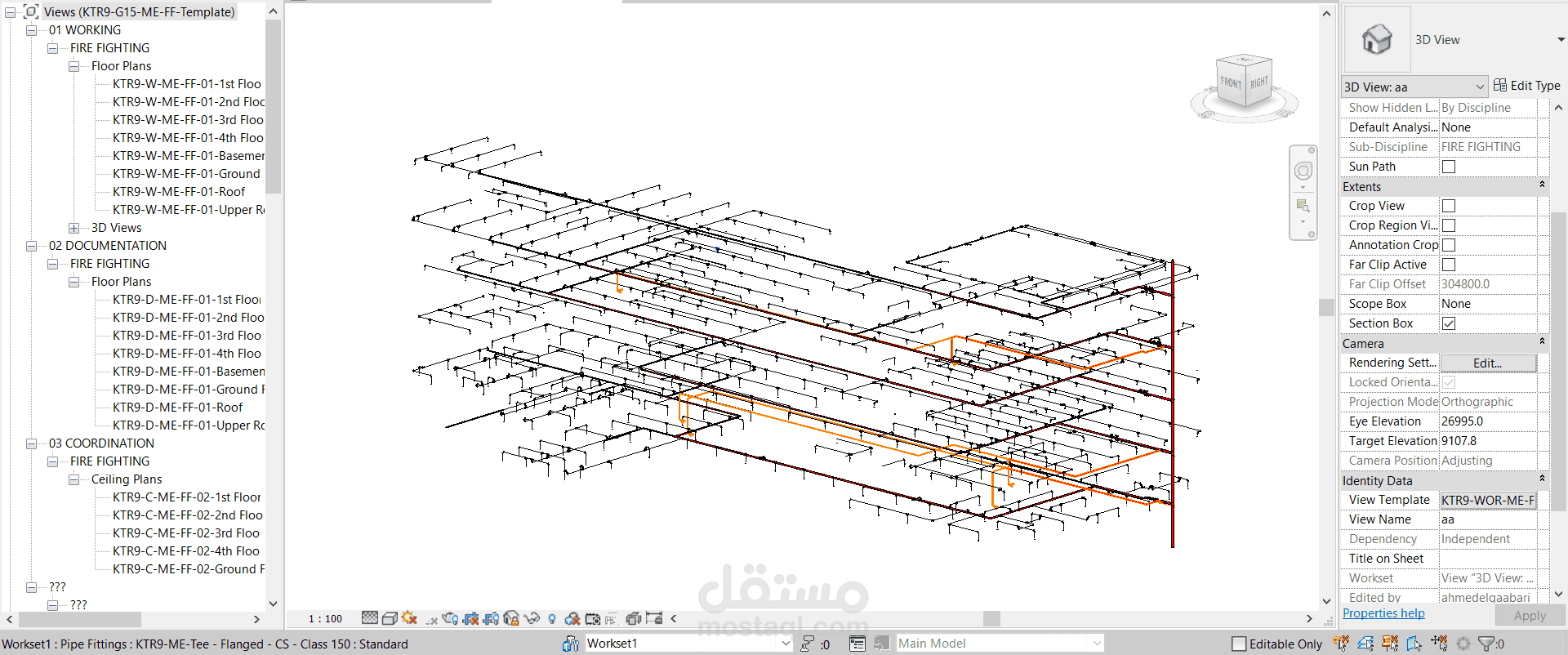The image size is (1568, 655).
Task: Toggle Annotation Crop checkbox
Action: [x=1449, y=245]
